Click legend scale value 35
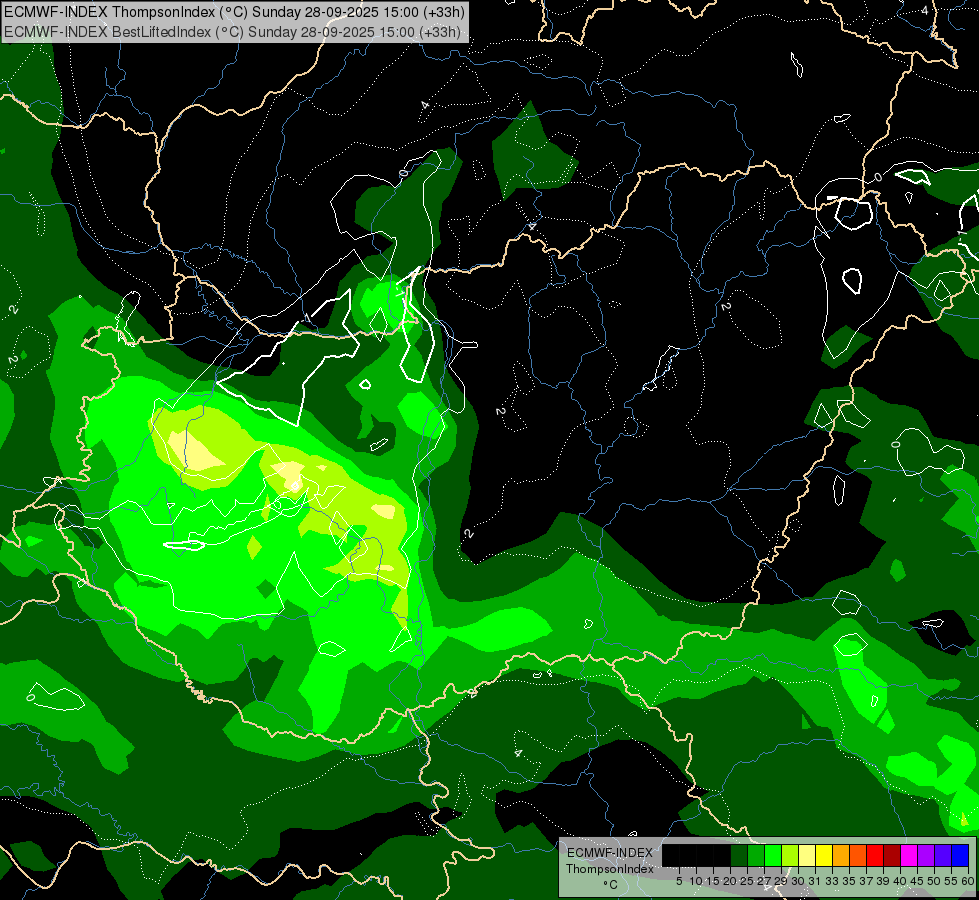The width and height of the screenshot is (979, 900). pyautogui.click(x=849, y=881)
